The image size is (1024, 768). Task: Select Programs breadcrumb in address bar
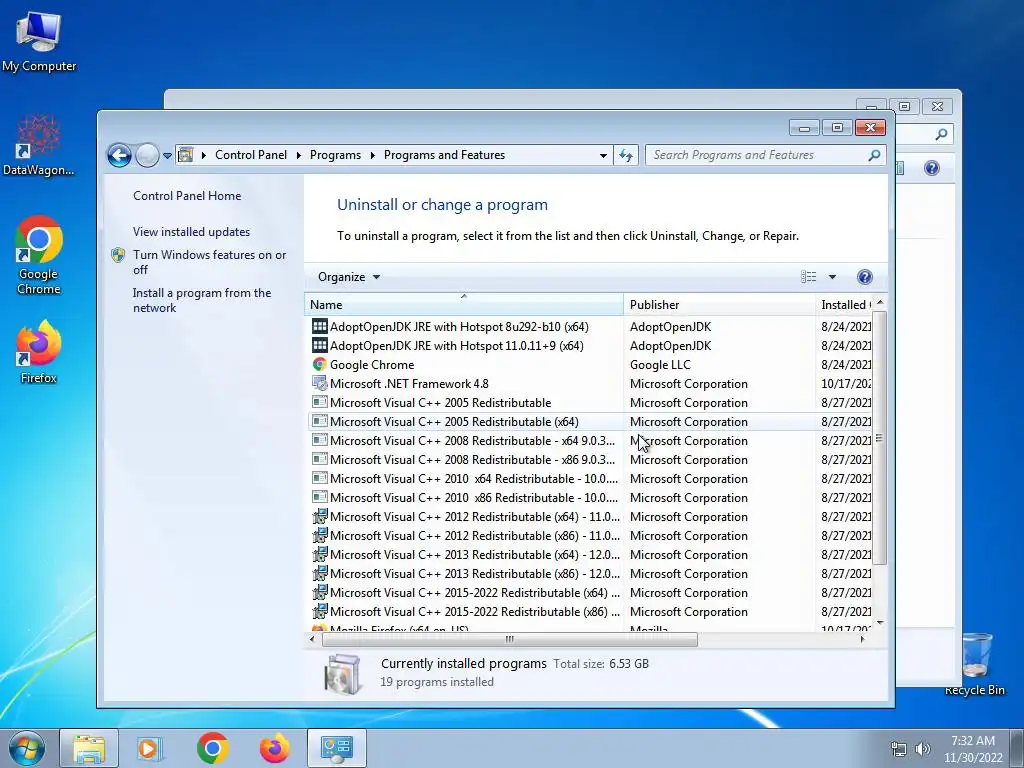pos(335,155)
